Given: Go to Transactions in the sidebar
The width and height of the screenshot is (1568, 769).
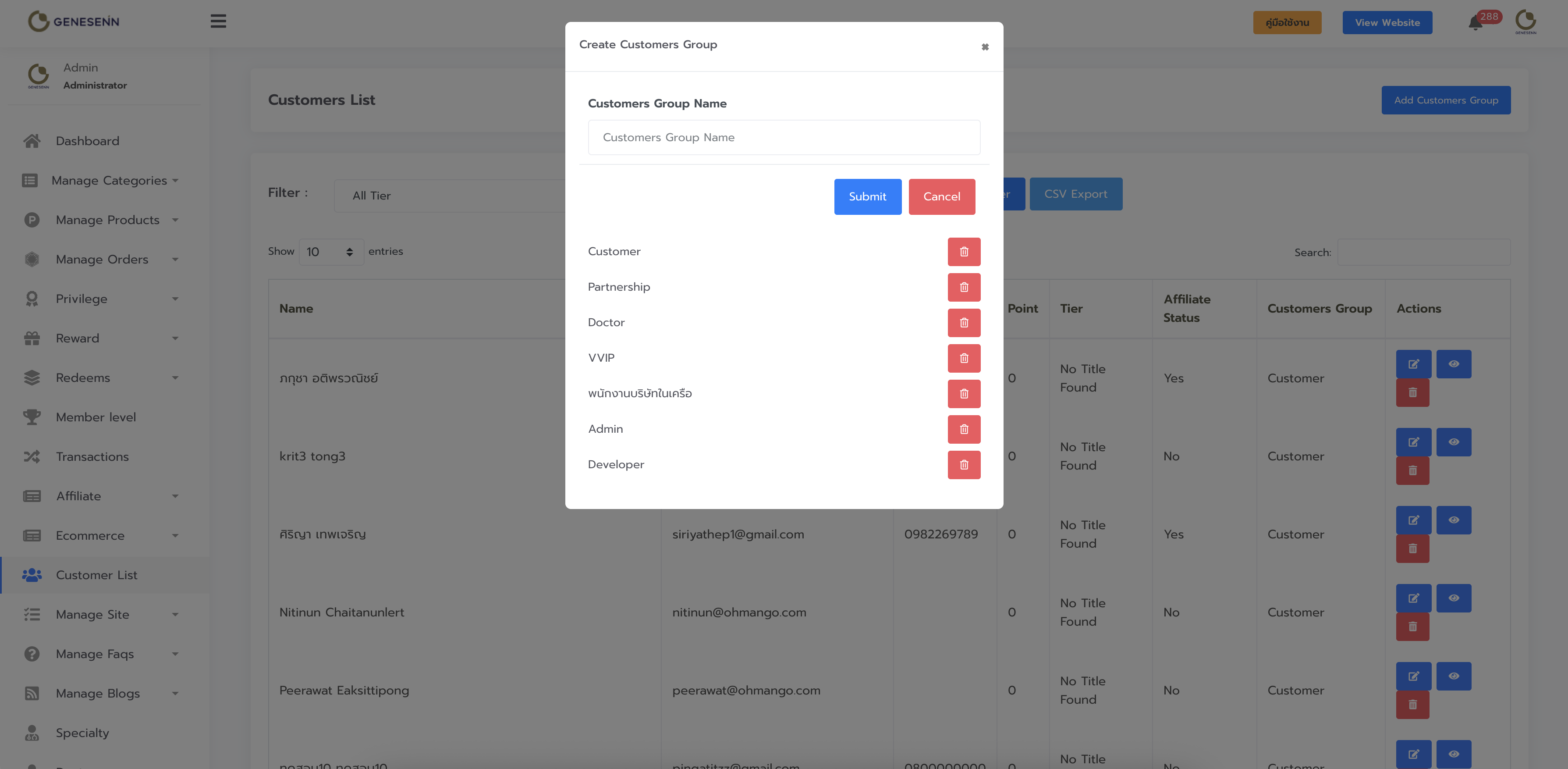Looking at the screenshot, I should [92, 457].
